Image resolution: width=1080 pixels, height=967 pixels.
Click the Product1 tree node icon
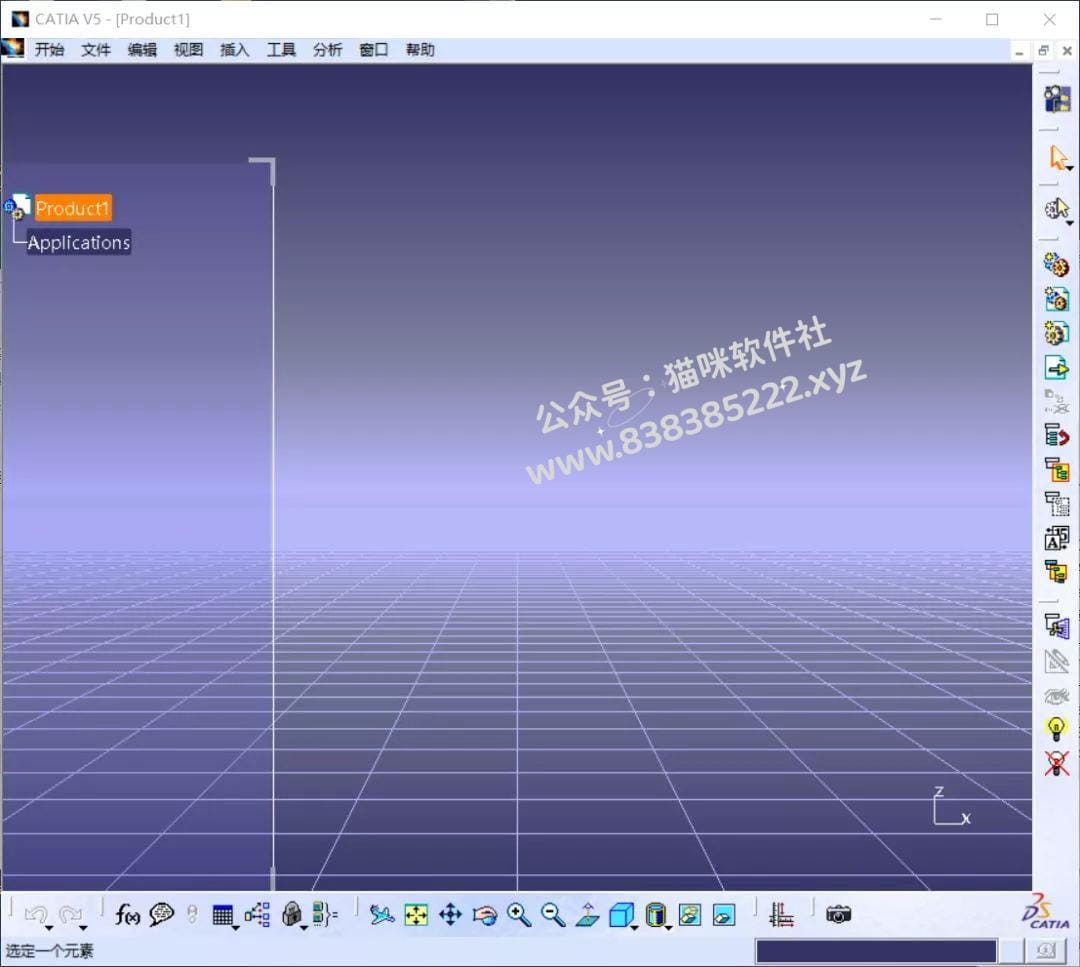point(17,207)
